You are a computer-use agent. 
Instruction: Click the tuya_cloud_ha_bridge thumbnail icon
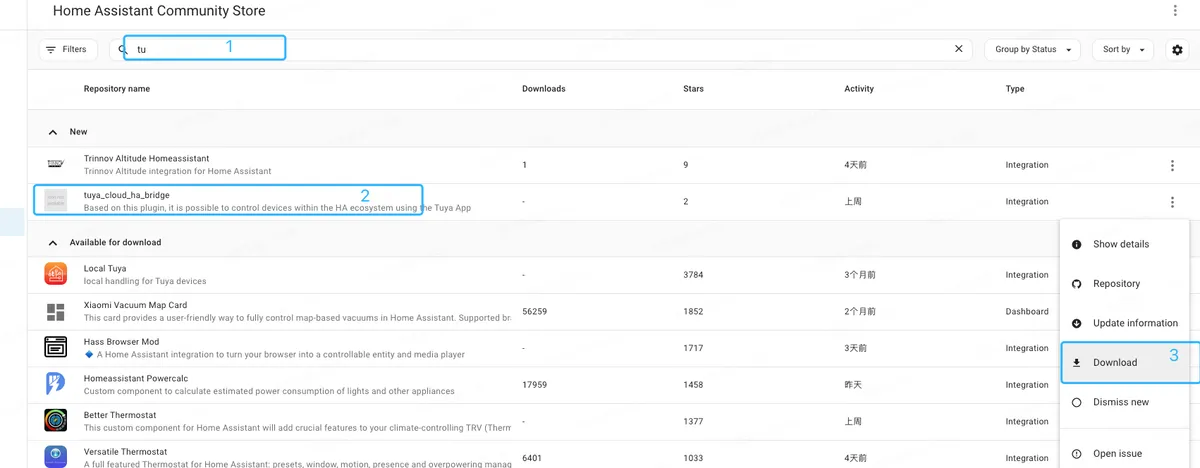click(x=56, y=200)
